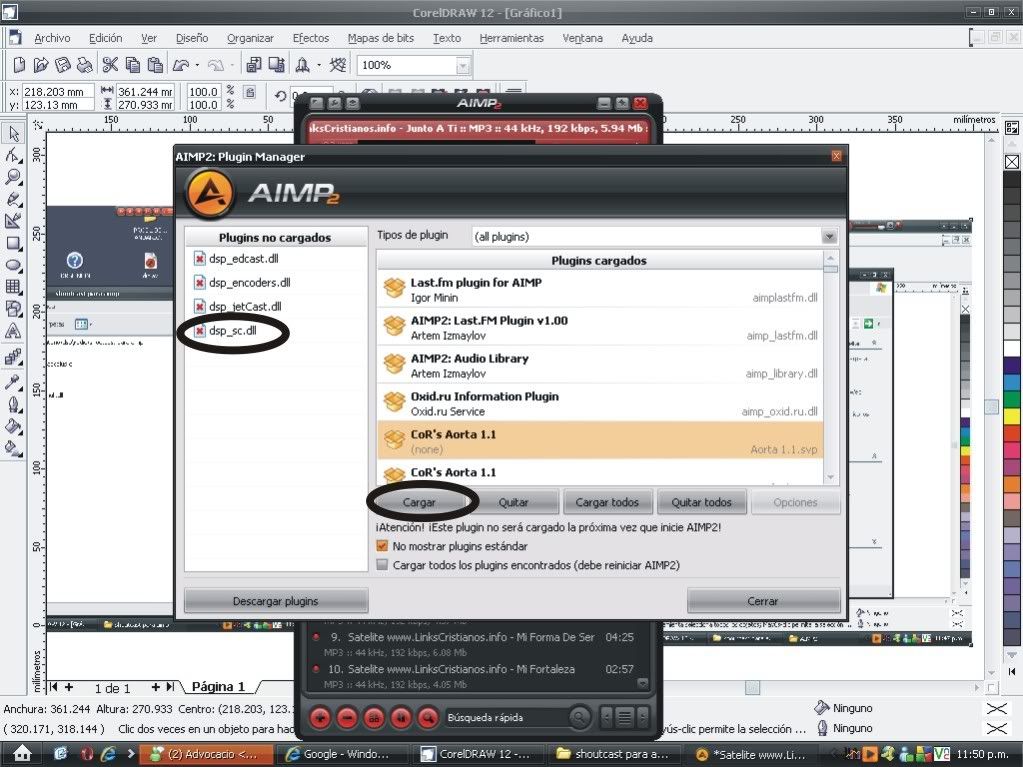
Task: Click the Open file icon in CorelDRAW toolbar
Action: 40,65
